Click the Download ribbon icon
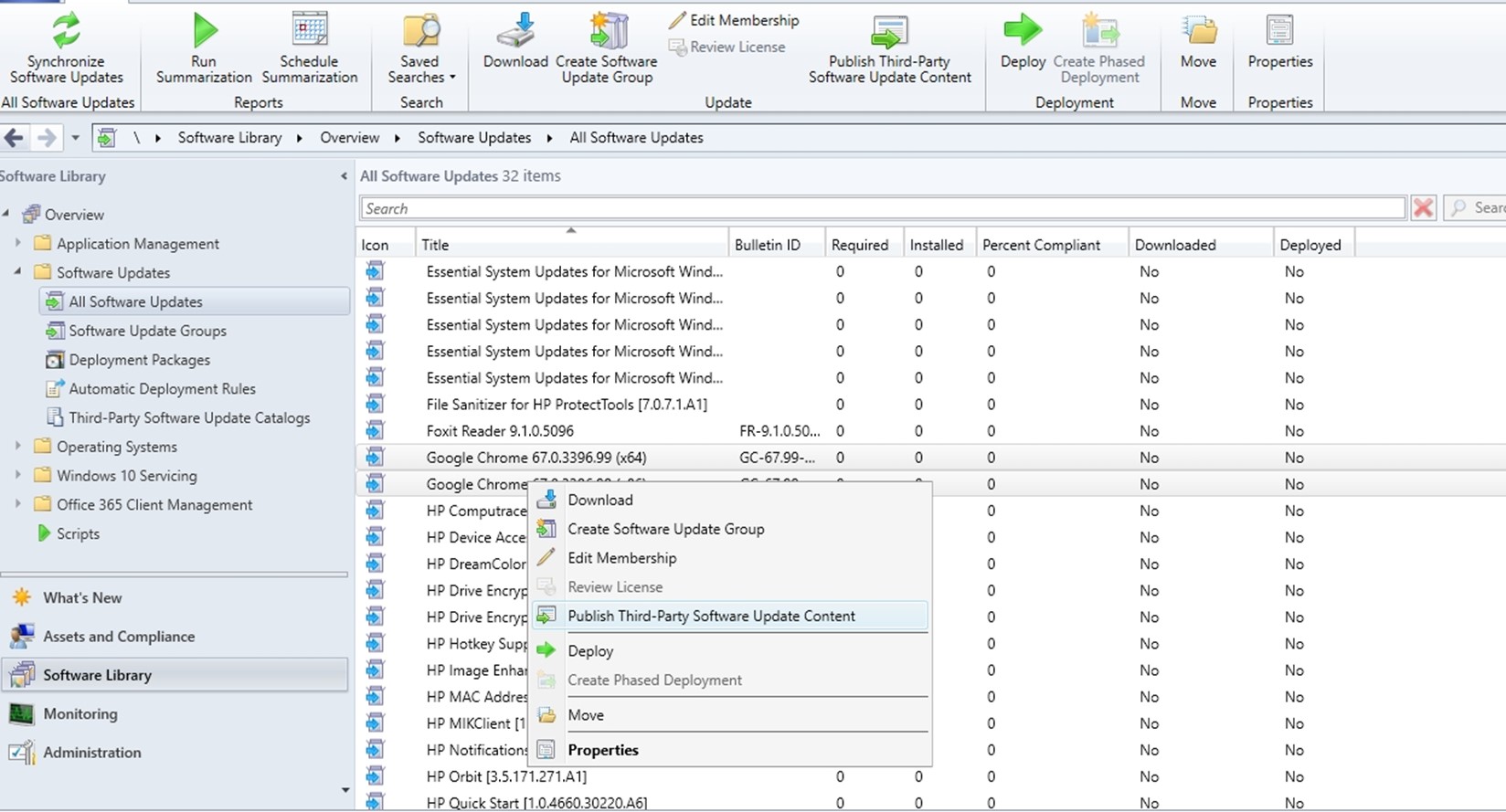The width and height of the screenshot is (1506, 812). click(515, 30)
